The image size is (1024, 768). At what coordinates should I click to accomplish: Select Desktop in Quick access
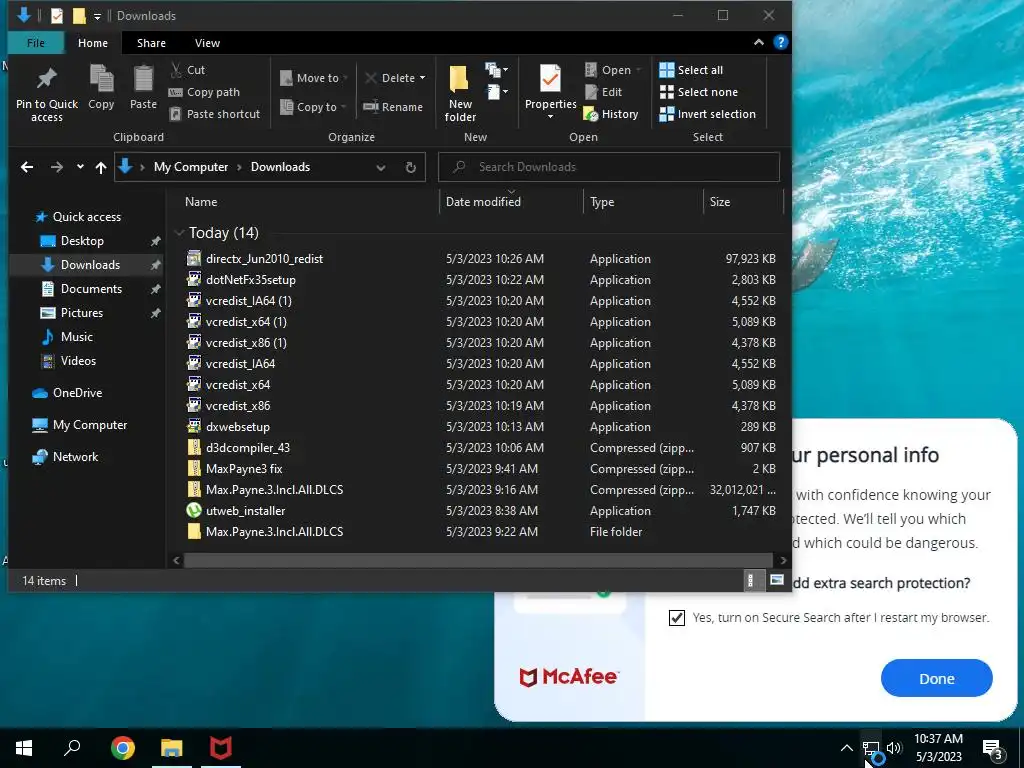[x=82, y=241]
